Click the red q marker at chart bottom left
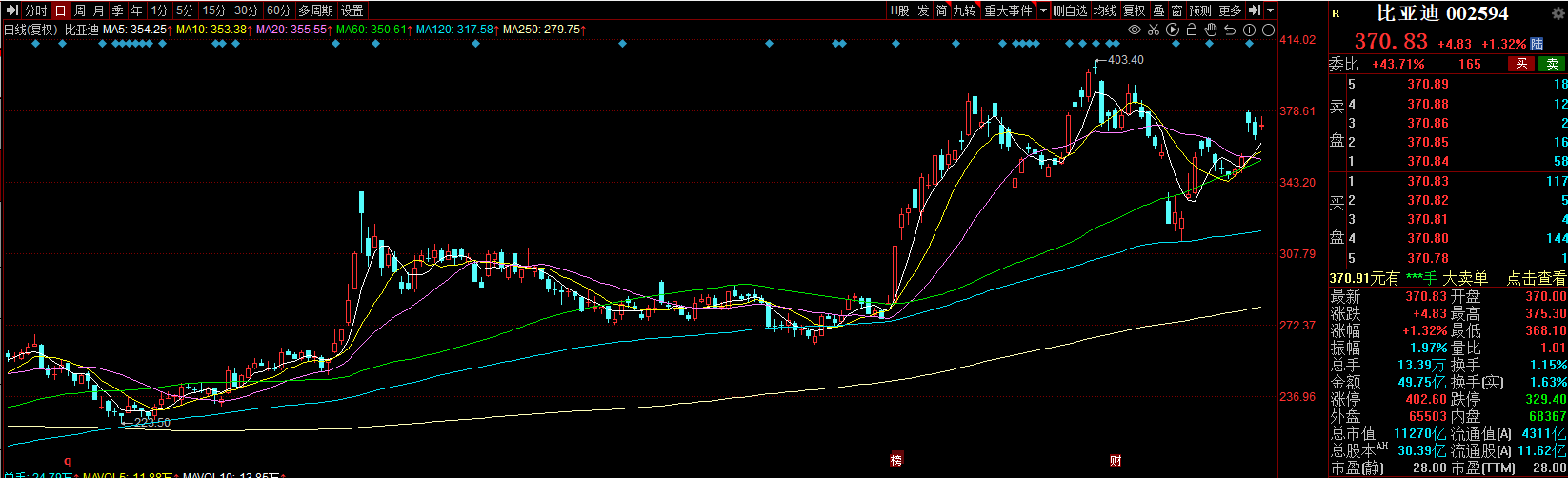Image resolution: width=1568 pixels, height=478 pixels. [x=68, y=460]
